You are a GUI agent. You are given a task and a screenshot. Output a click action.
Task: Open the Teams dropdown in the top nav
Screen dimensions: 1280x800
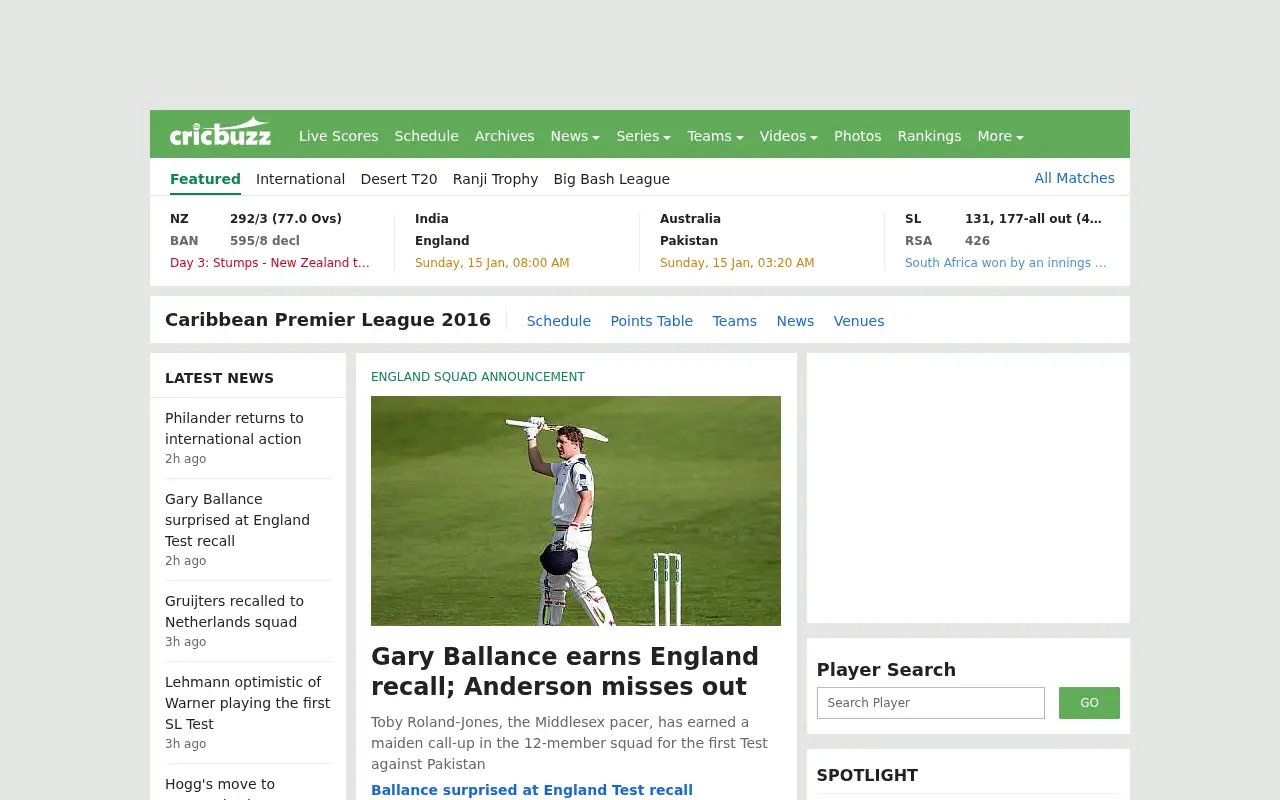[715, 136]
